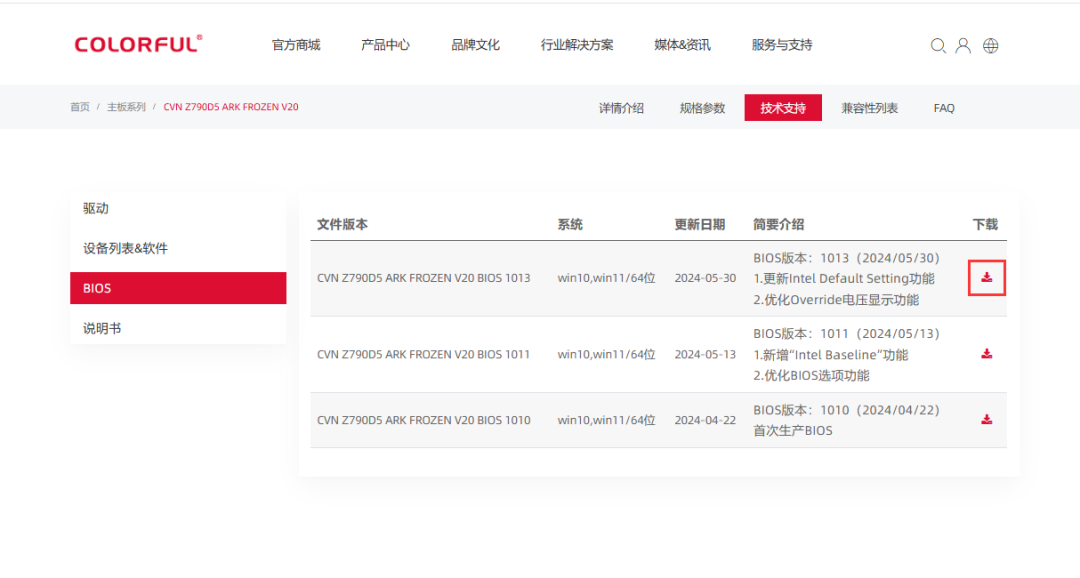Open the 行业解决方案 menu
This screenshot has width=1080, height=578.
[577, 45]
